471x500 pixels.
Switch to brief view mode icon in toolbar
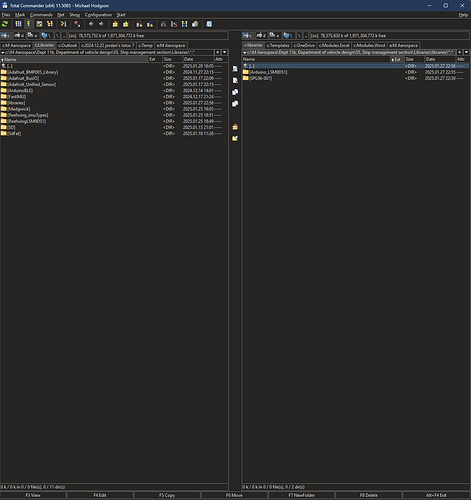(18, 24)
